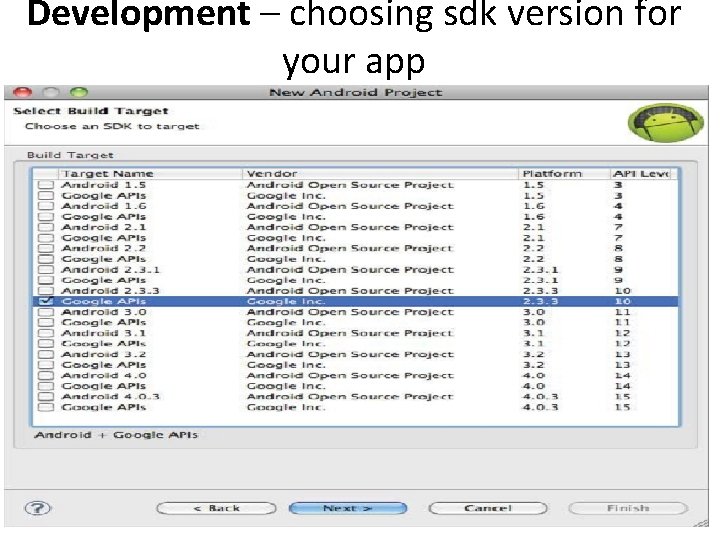Go to previous step with Back button
Screen dimensions: 720x540
pos(217,508)
